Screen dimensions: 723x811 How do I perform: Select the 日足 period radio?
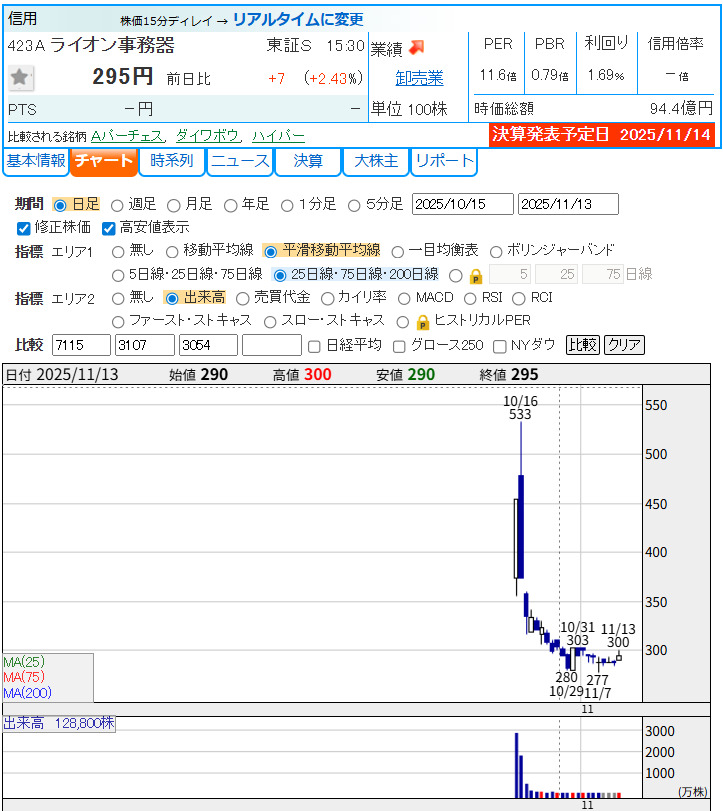59,205
